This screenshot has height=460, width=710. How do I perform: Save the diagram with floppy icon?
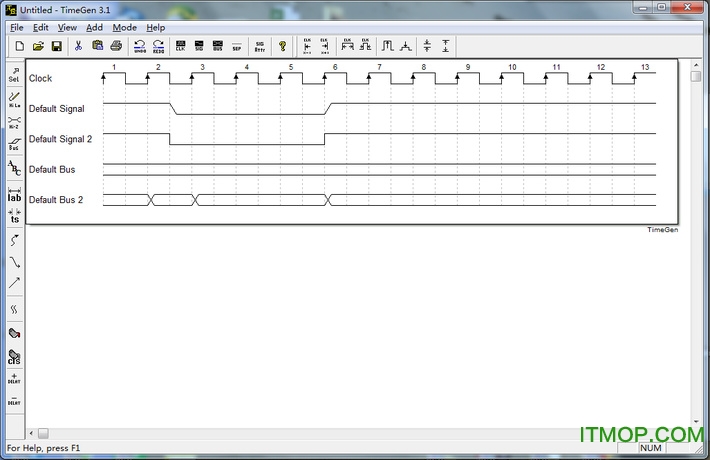click(57, 46)
